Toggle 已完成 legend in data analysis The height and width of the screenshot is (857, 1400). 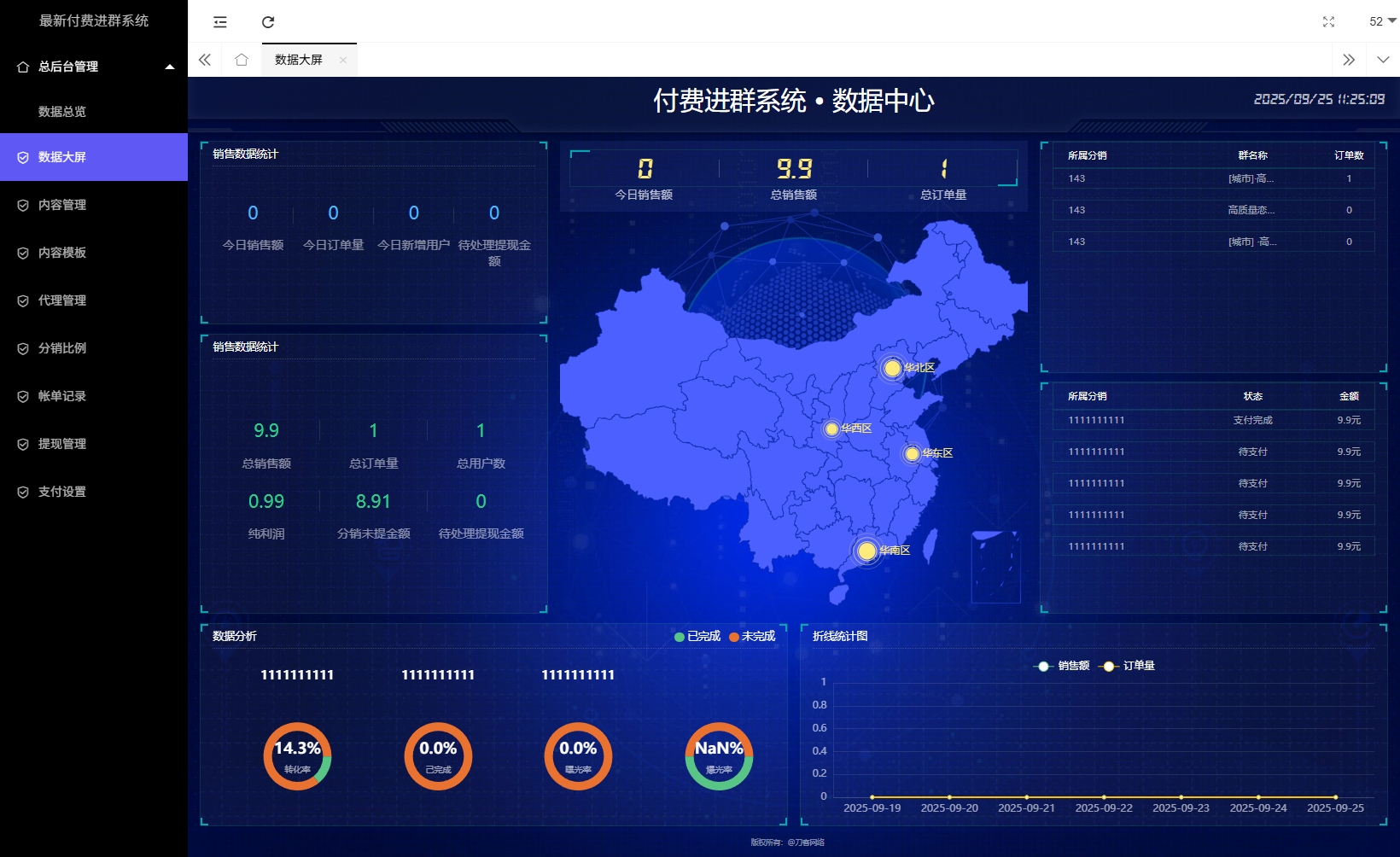[697, 637]
